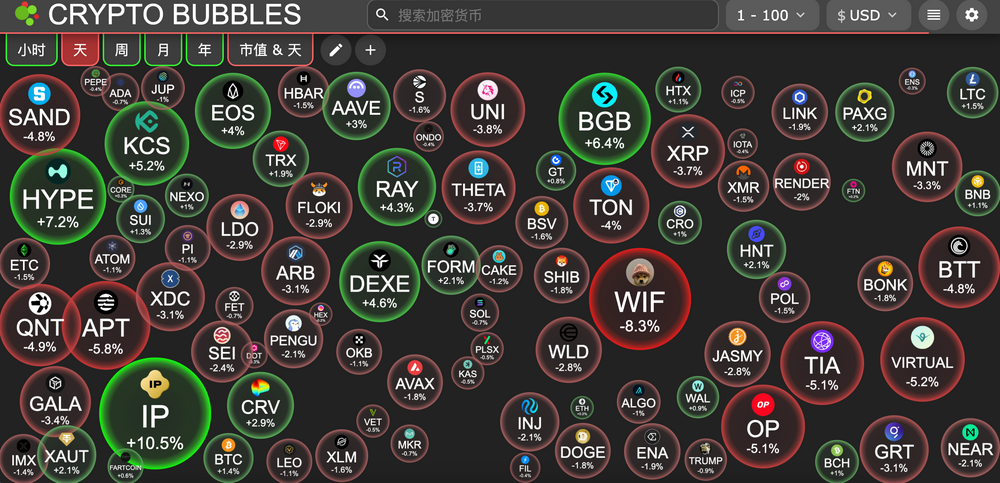
Task: Open the XDC bubble
Action: (x=170, y=297)
